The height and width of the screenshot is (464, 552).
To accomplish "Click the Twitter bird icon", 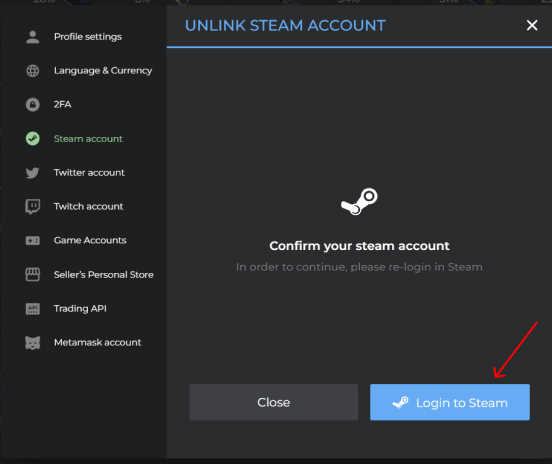I will (x=33, y=173).
